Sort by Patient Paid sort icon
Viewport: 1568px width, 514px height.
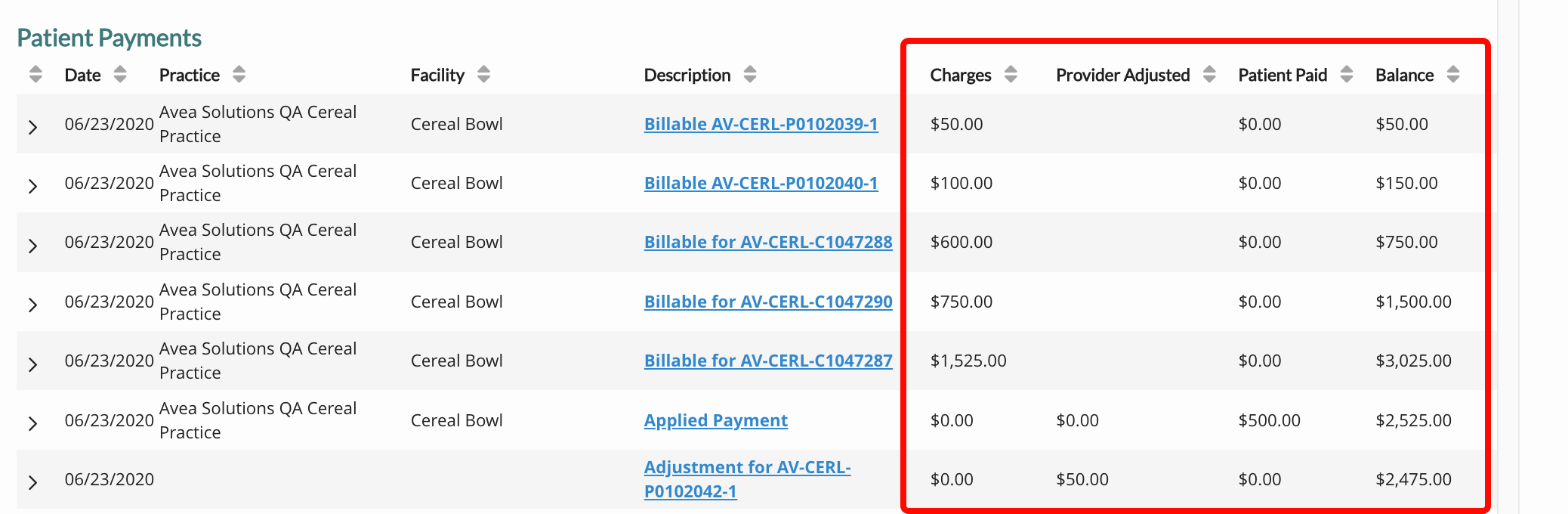tap(1347, 74)
